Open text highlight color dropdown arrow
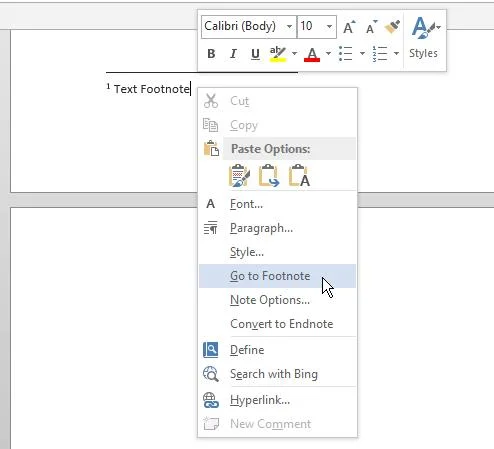494x449 pixels. (294, 53)
